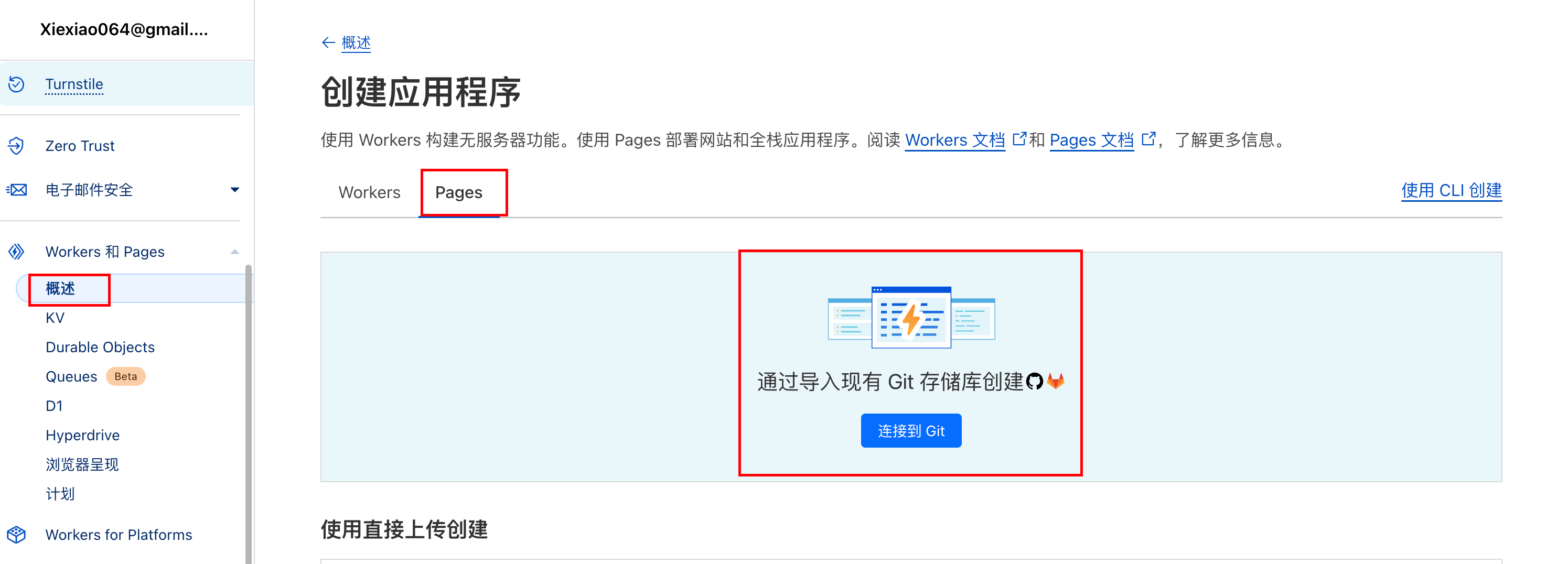
Task: Open D1 in the sidebar
Action: pyautogui.click(x=54, y=406)
